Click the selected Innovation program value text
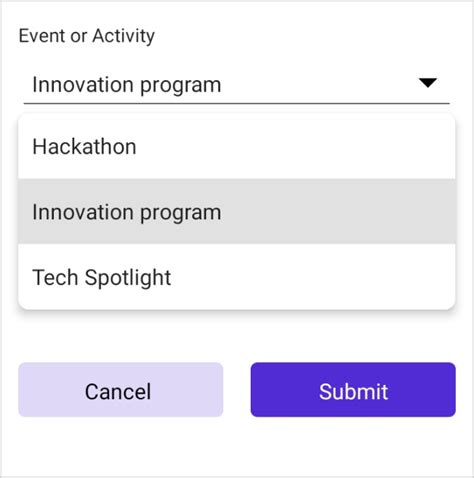Viewport: 474px width, 478px height. tap(127, 85)
